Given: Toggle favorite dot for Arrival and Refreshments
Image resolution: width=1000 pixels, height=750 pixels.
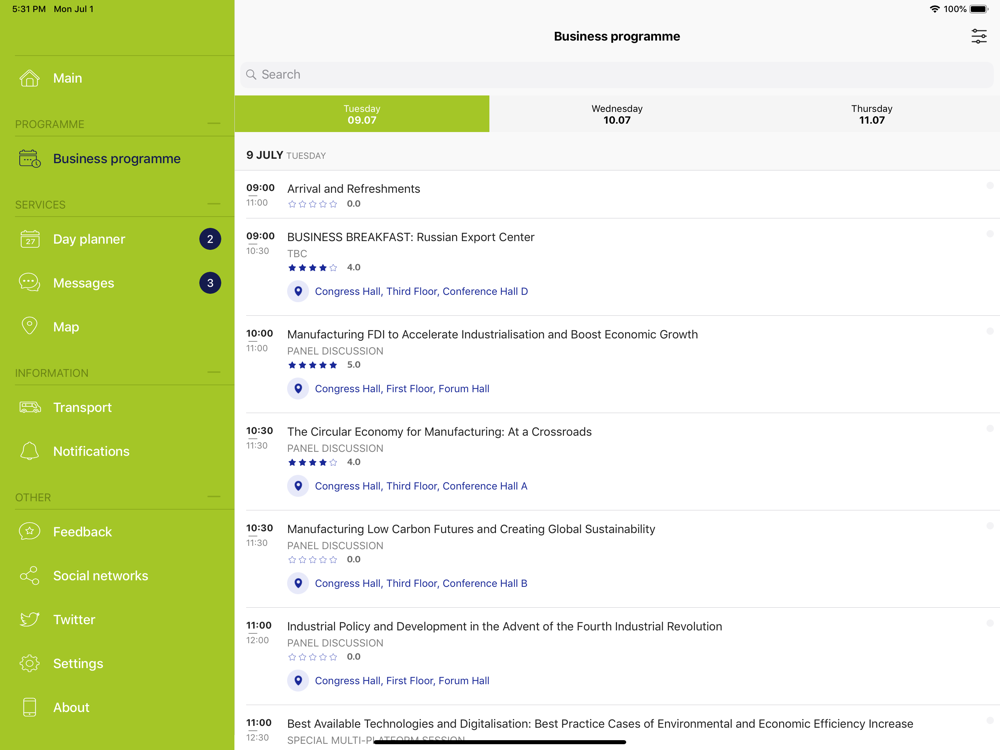Looking at the screenshot, I should point(989,186).
